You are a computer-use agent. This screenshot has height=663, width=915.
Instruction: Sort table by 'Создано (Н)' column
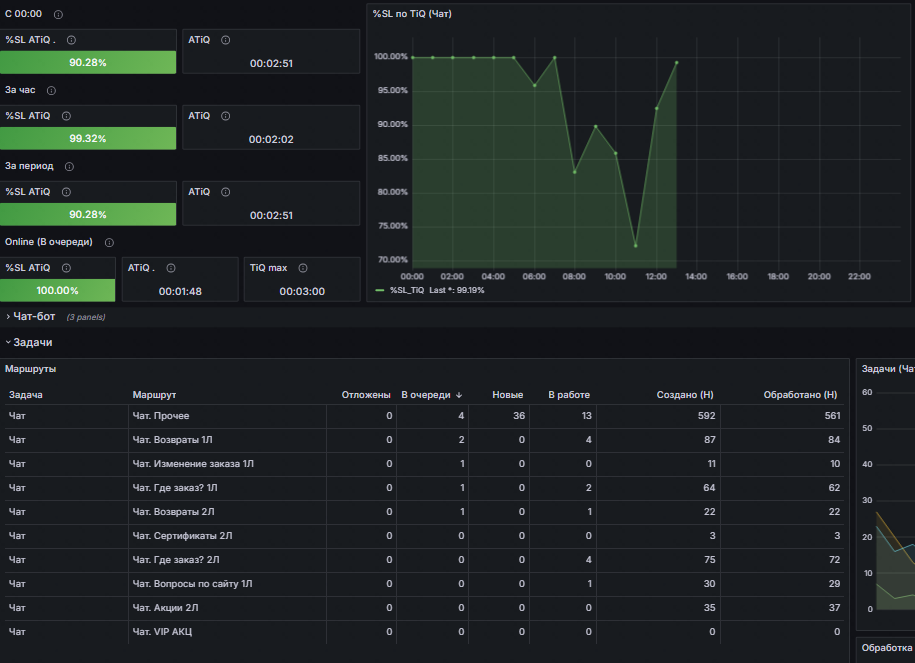click(684, 395)
